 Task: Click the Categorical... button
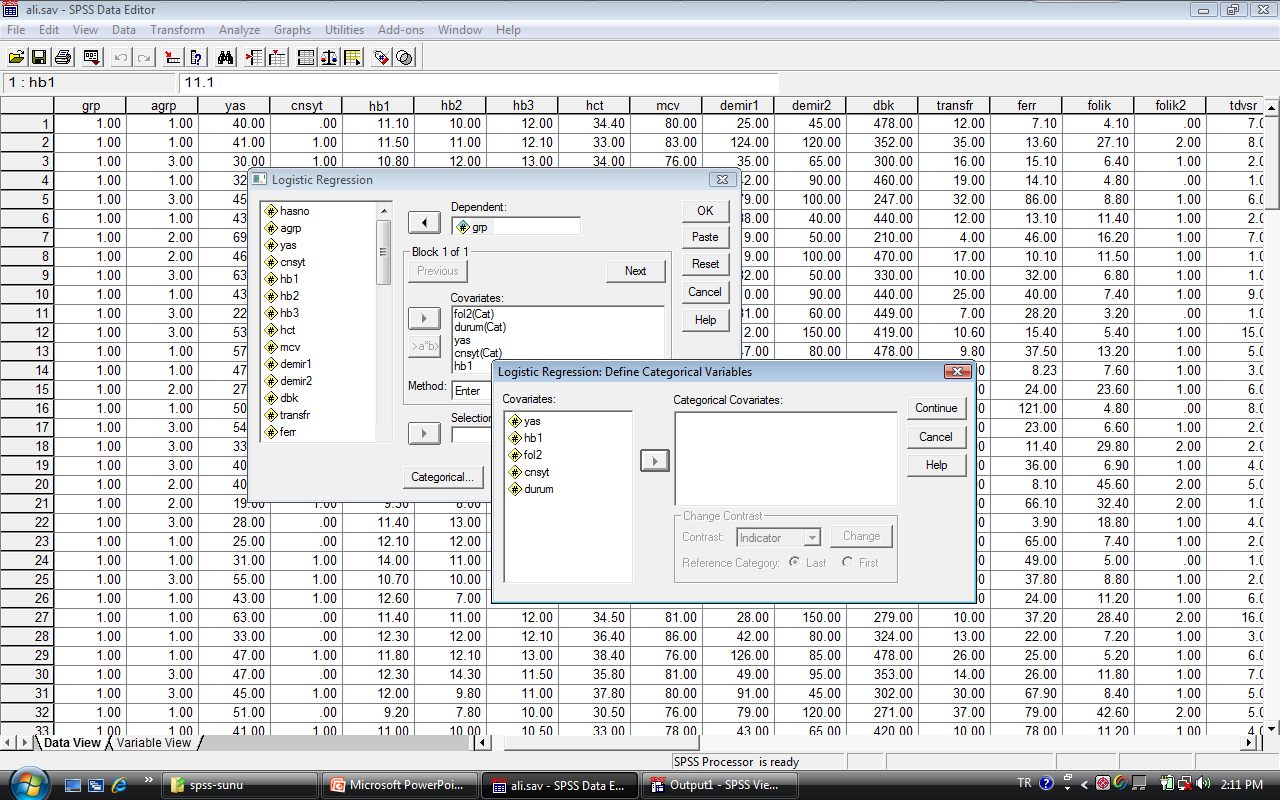pyautogui.click(x=443, y=477)
